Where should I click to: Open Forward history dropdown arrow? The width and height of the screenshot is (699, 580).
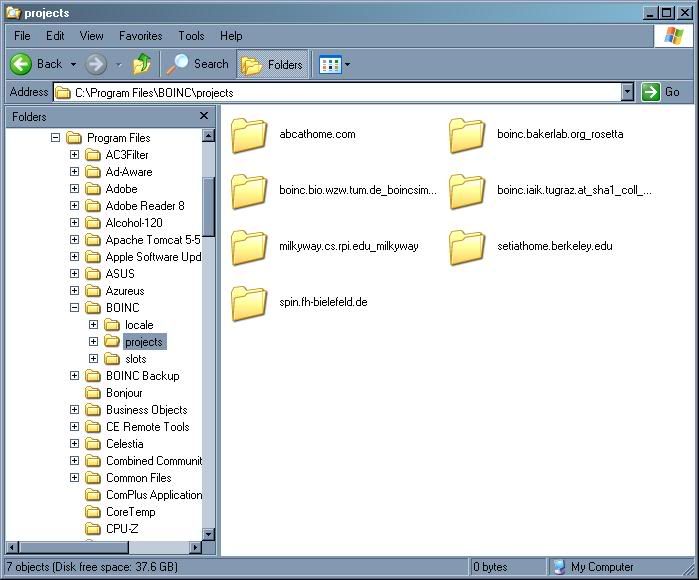pyautogui.click(x=119, y=65)
